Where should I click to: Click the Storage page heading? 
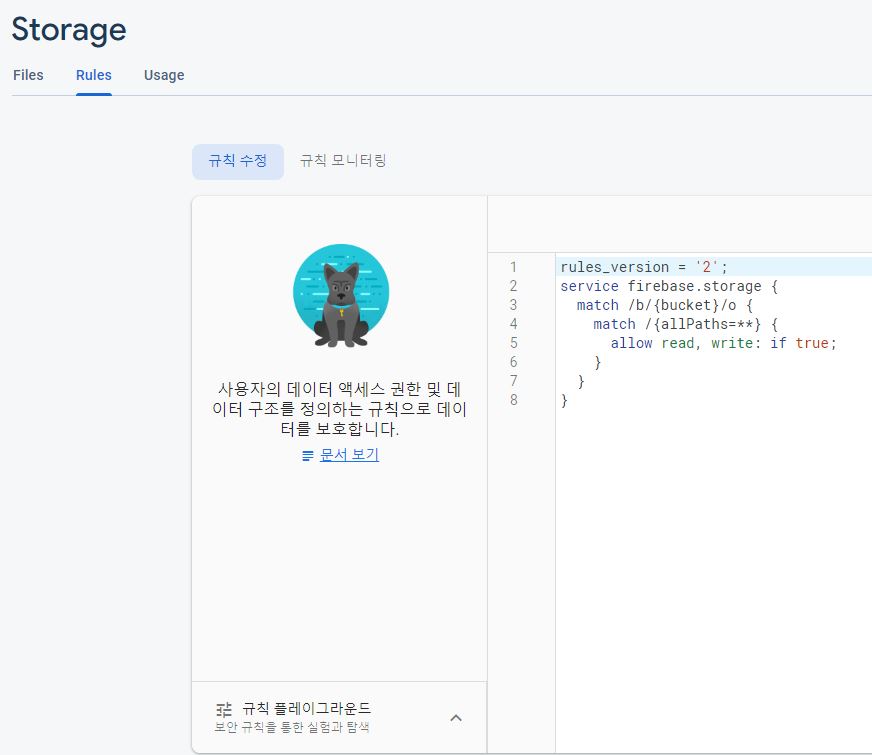[x=69, y=30]
